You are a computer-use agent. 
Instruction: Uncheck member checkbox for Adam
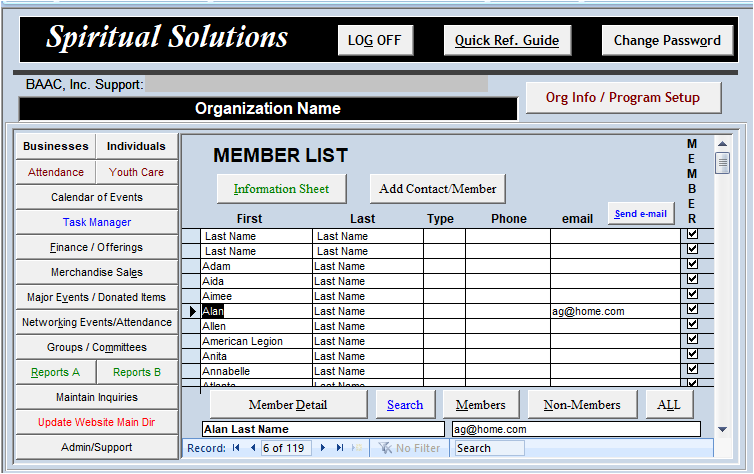[x=692, y=265]
